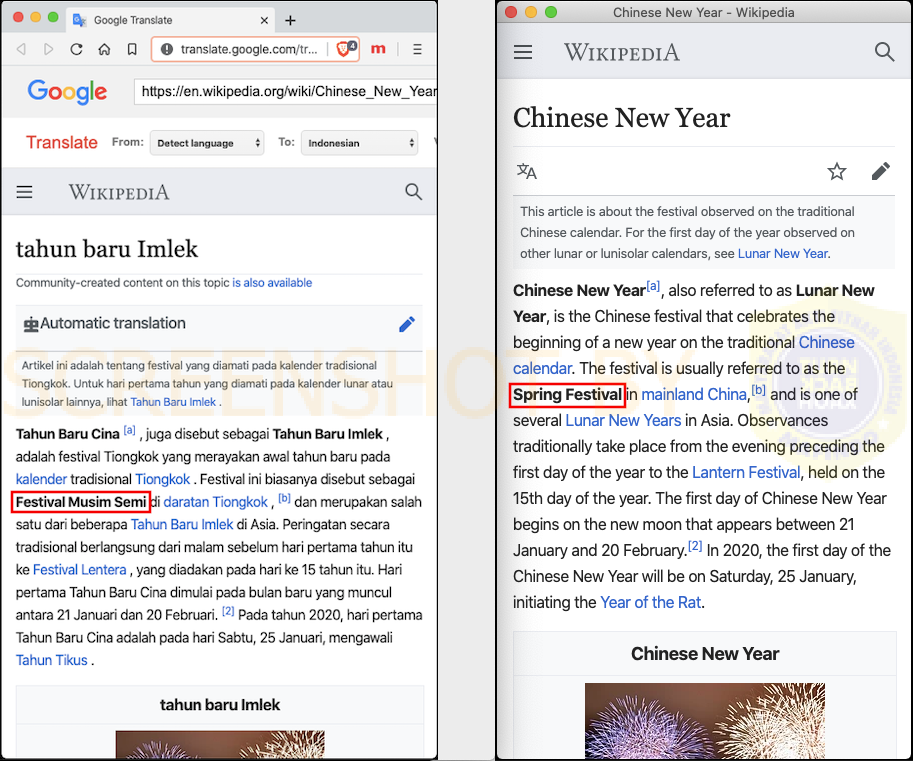913x761 pixels.
Task: Open the 'Lunar New Year' hatnote link
Action: 783,253
